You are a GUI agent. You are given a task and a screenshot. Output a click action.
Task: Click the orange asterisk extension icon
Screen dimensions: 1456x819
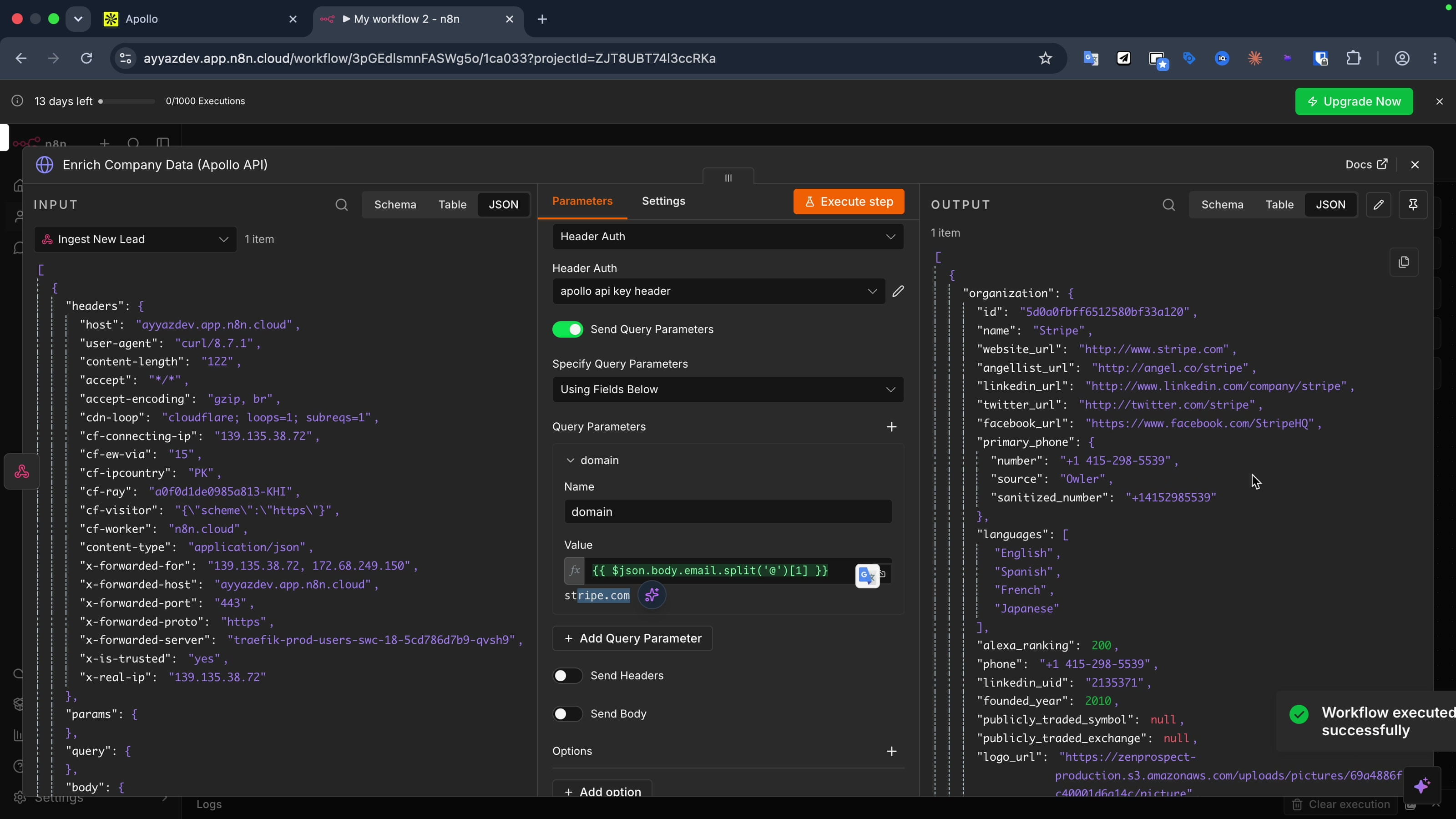click(1255, 58)
